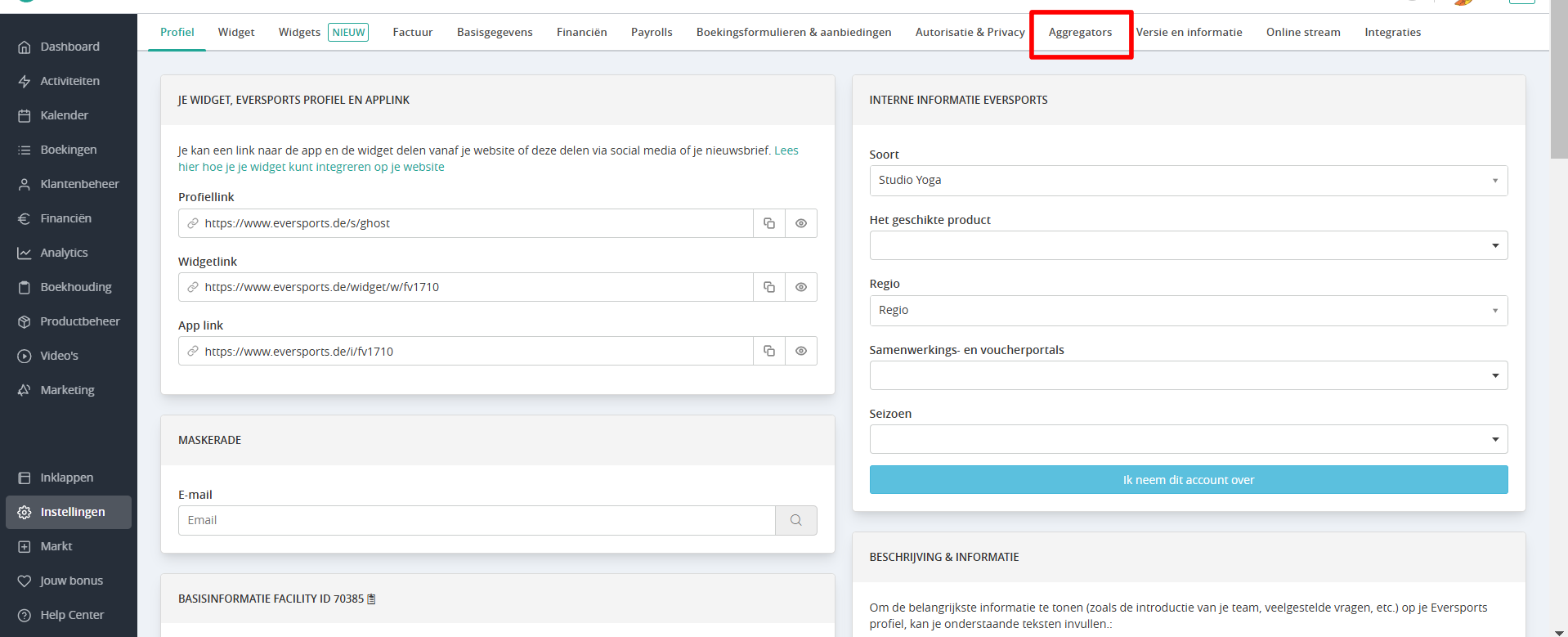Open Help Center in sidebar

coord(69,615)
